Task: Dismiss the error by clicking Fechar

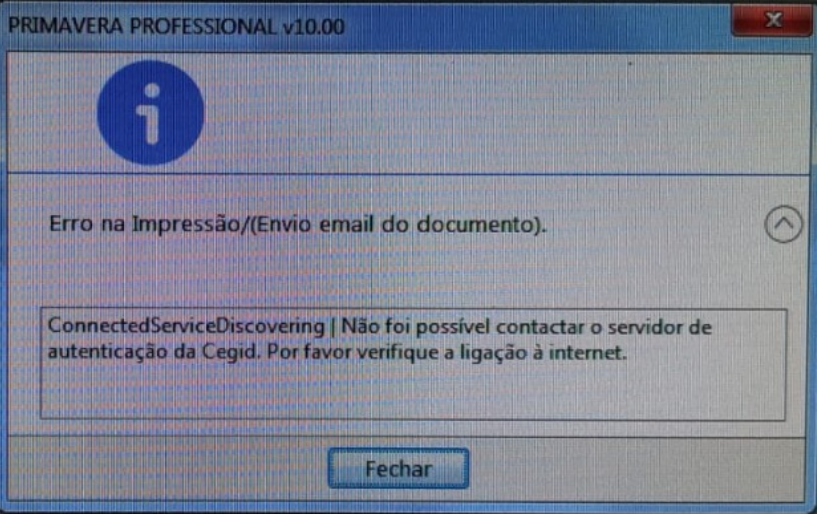Action: coord(398,469)
